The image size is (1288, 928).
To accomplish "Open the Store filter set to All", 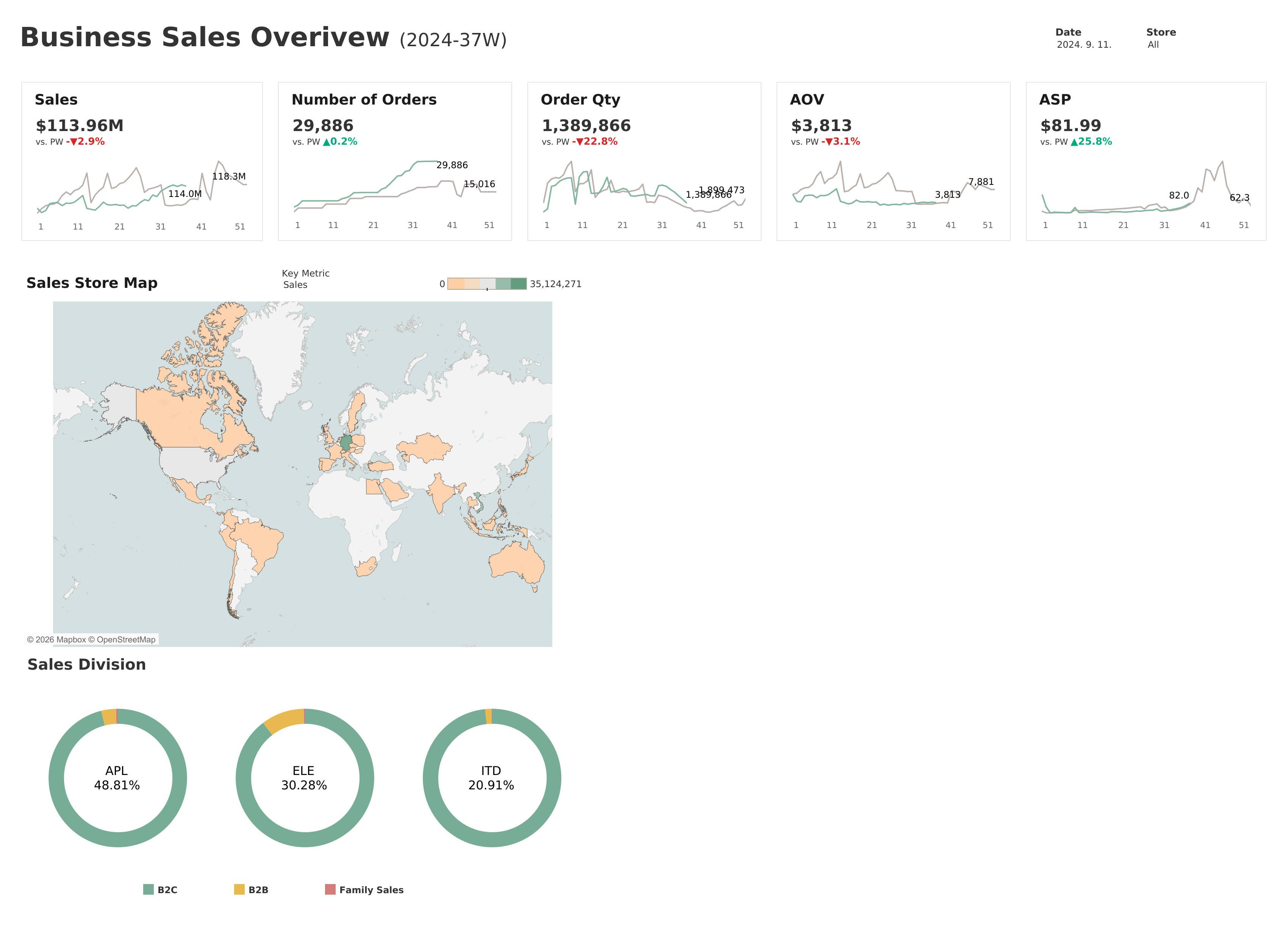I will (x=1153, y=45).
